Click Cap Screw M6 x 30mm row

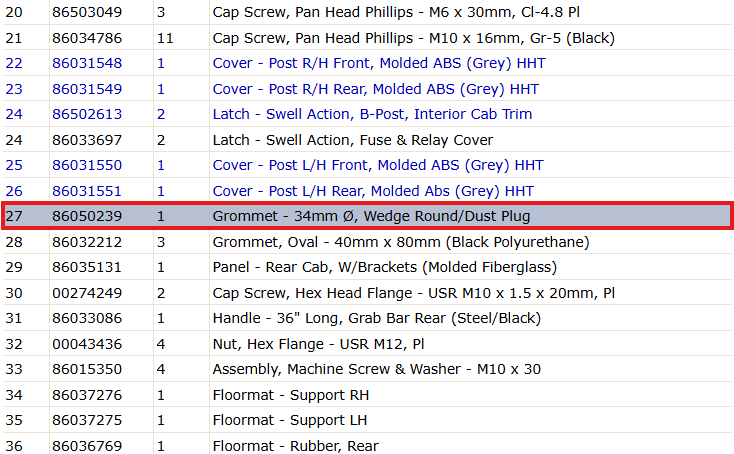pyautogui.click(x=367, y=12)
